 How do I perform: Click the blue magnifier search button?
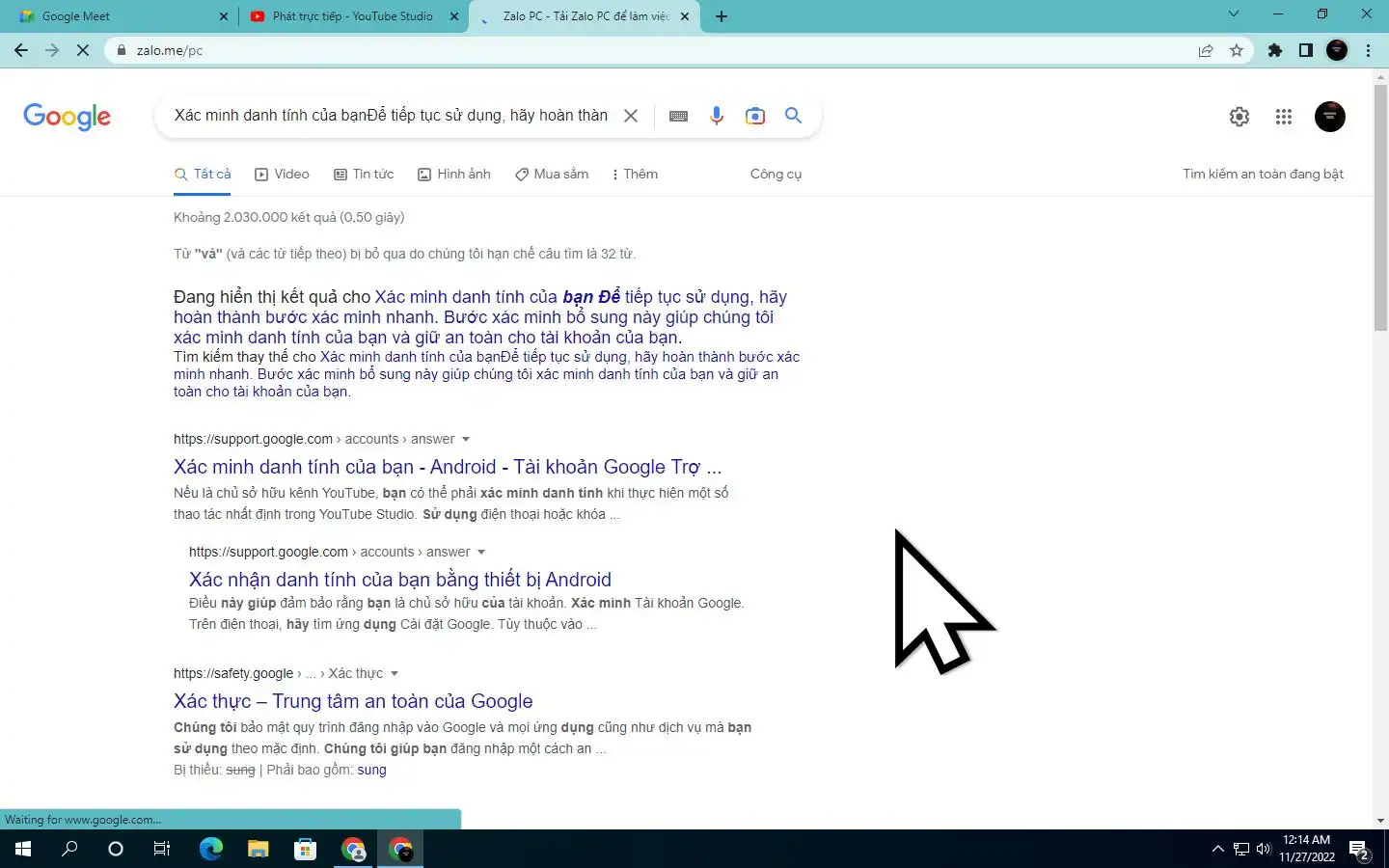pyautogui.click(x=794, y=116)
